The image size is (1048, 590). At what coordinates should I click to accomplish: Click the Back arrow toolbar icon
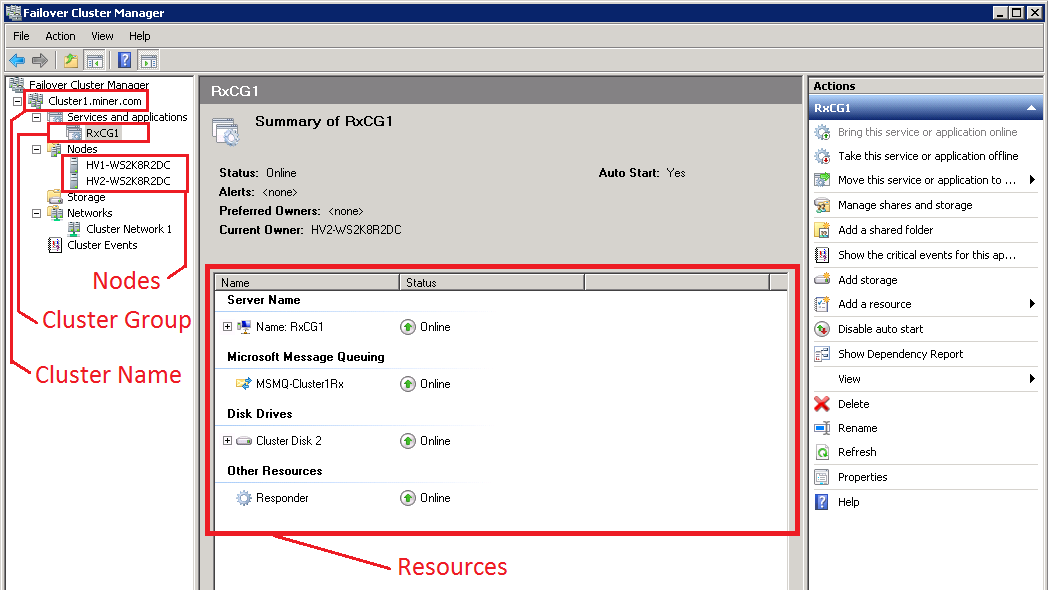pos(17,60)
